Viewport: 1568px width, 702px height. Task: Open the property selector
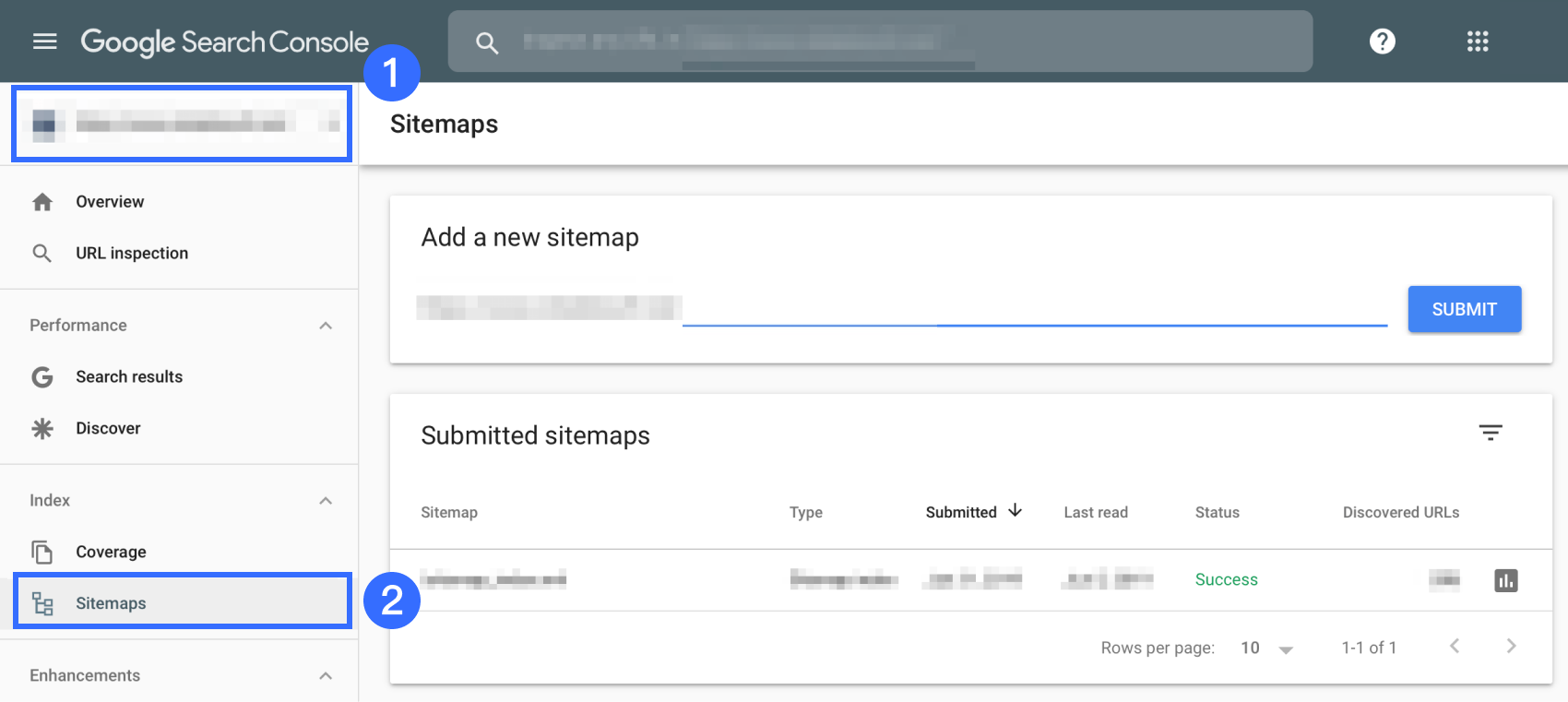coord(182,124)
